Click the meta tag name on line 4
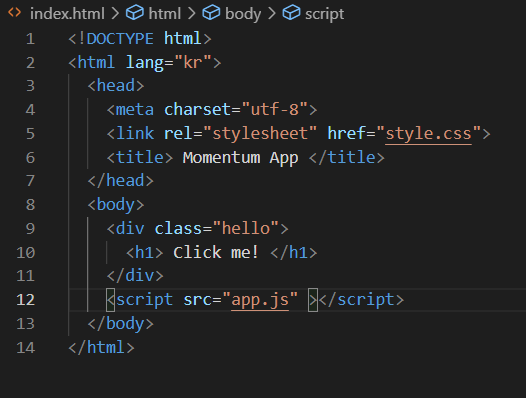526x398 pixels. [135, 110]
